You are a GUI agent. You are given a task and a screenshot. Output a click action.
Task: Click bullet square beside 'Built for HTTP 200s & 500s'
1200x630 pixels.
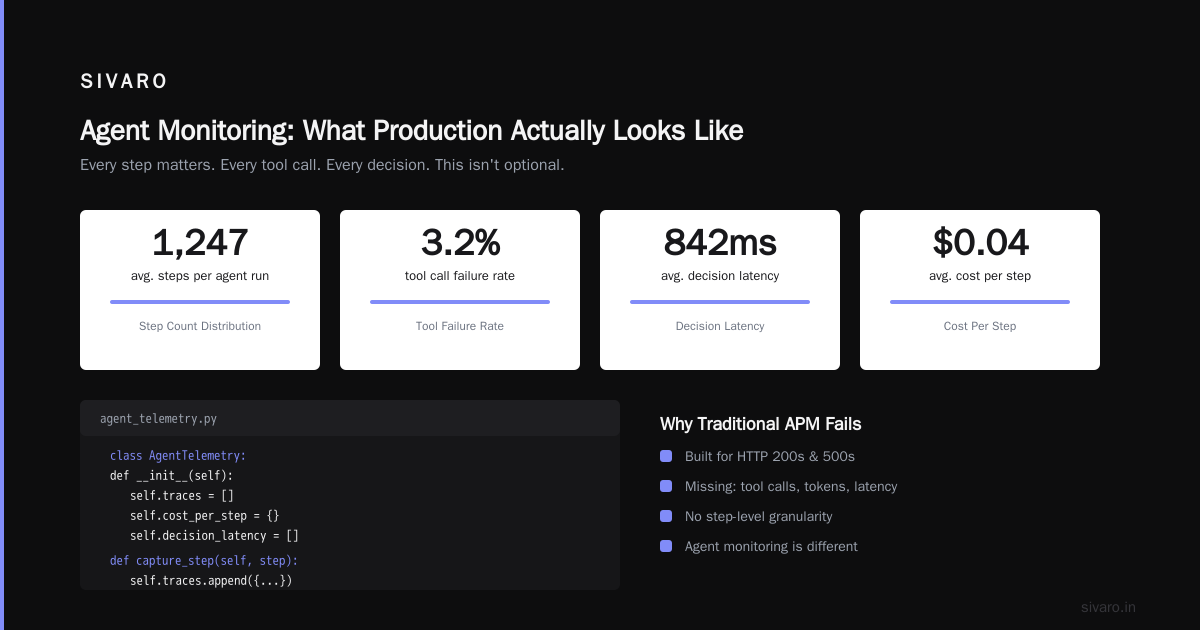(x=666, y=456)
